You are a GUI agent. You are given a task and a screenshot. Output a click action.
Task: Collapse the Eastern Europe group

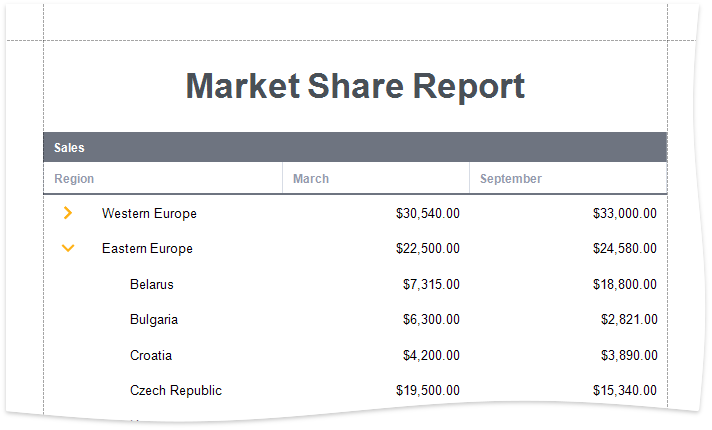pyautogui.click(x=68, y=248)
